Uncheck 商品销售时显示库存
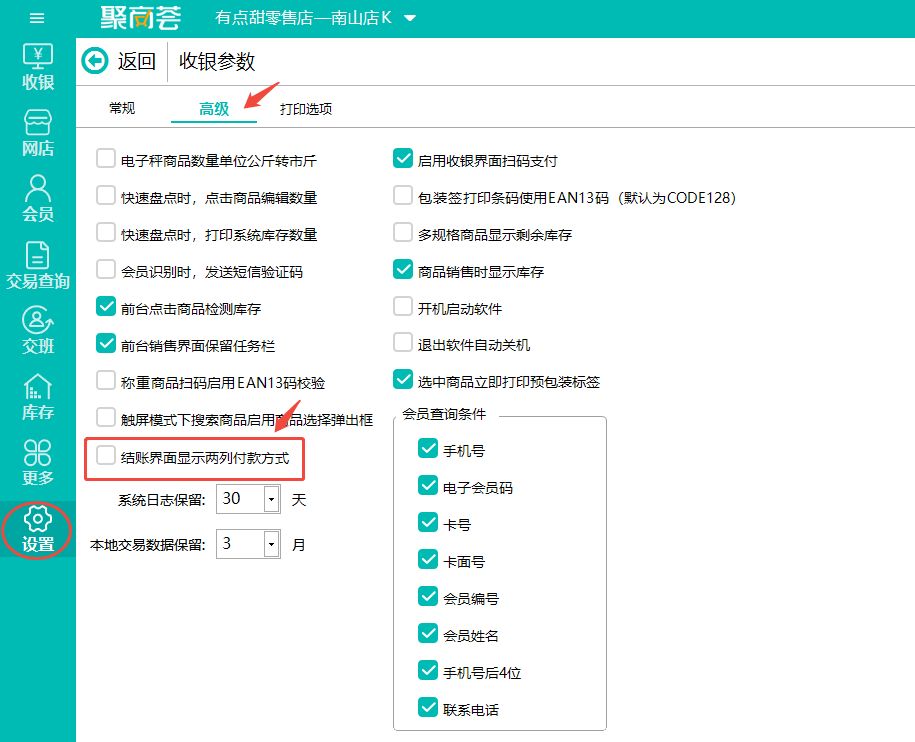915x742 pixels. point(403,270)
